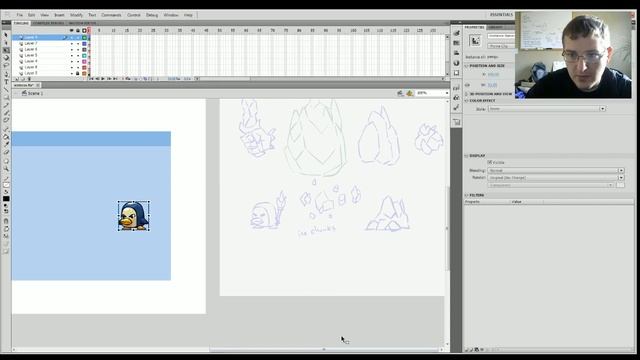Select the Text tool
640x360 pixels.
pyautogui.click(x=6, y=82)
